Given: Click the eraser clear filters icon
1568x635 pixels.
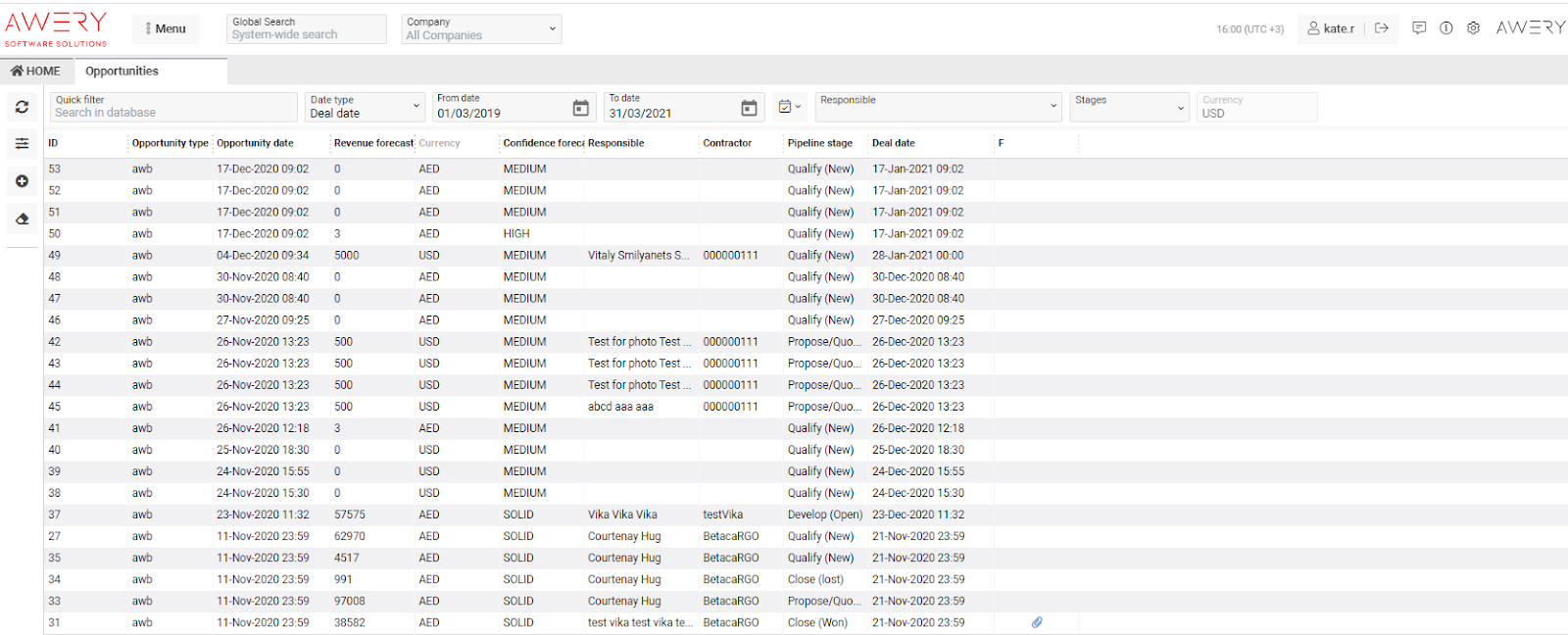Looking at the screenshot, I should [x=22, y=219].
